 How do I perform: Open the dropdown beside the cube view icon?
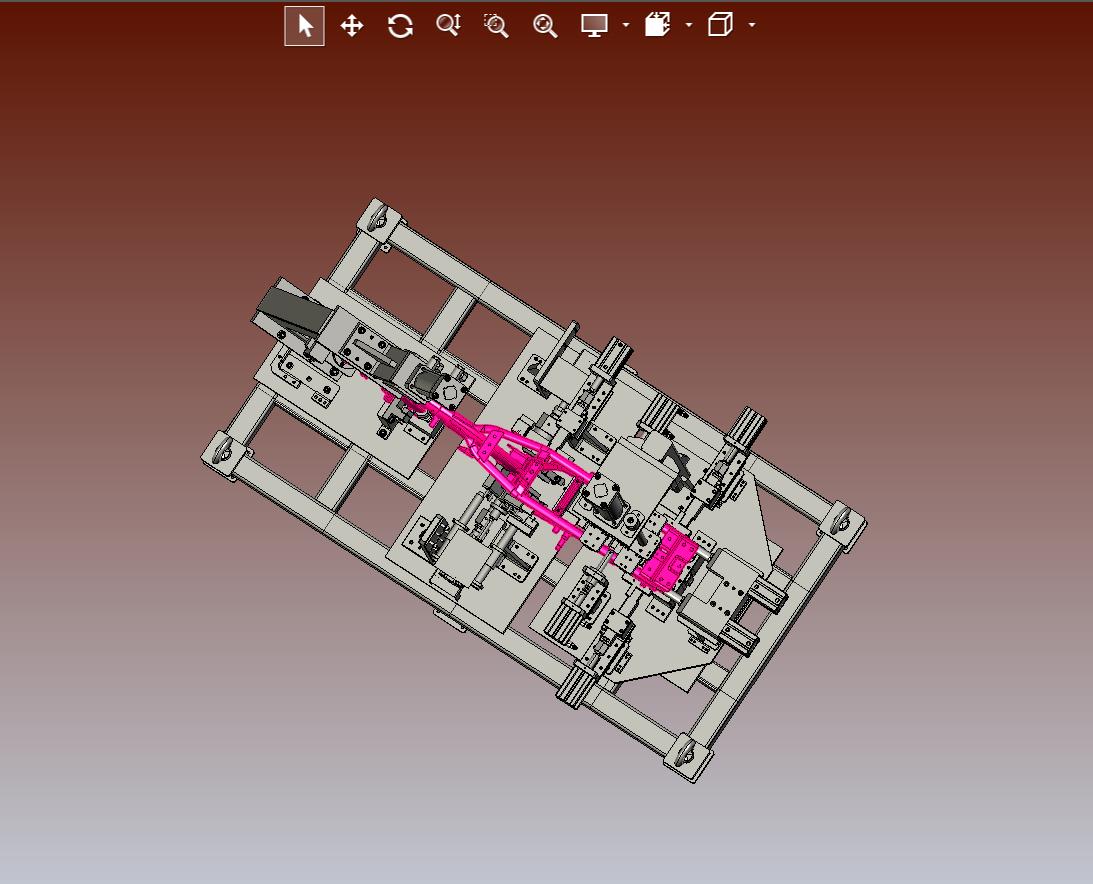751,25
